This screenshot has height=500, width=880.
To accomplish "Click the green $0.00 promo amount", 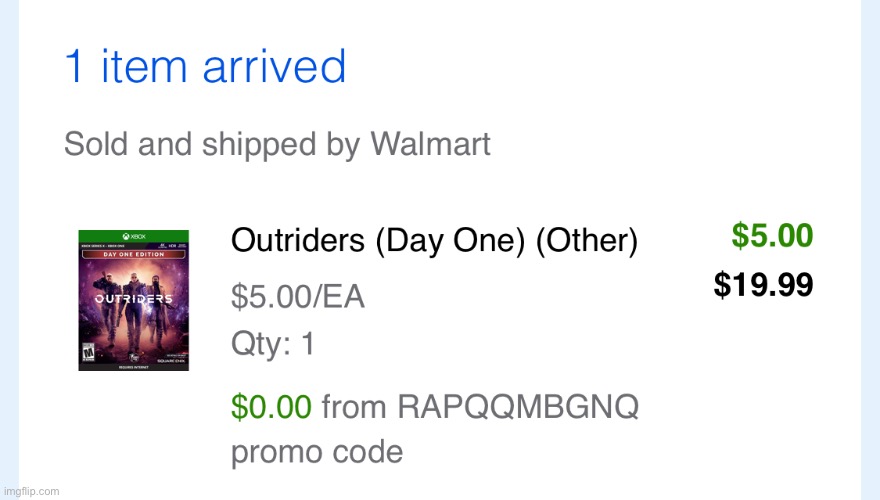I will tap(271, 406).
